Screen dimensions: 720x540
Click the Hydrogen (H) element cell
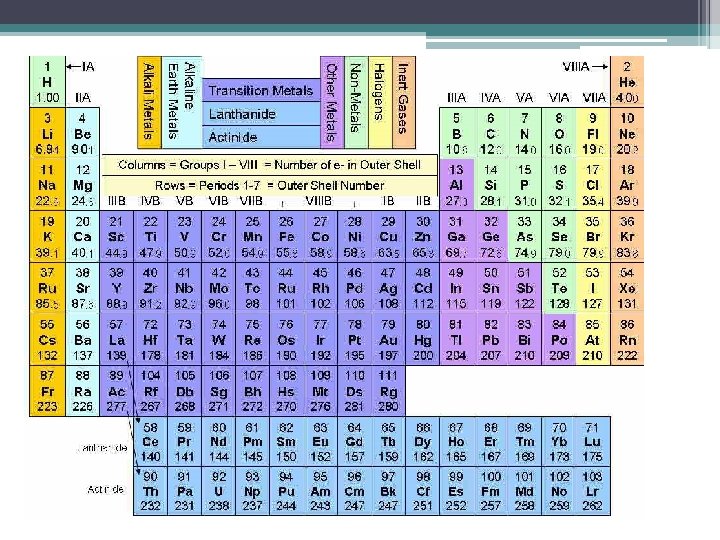tap(47, 82)
